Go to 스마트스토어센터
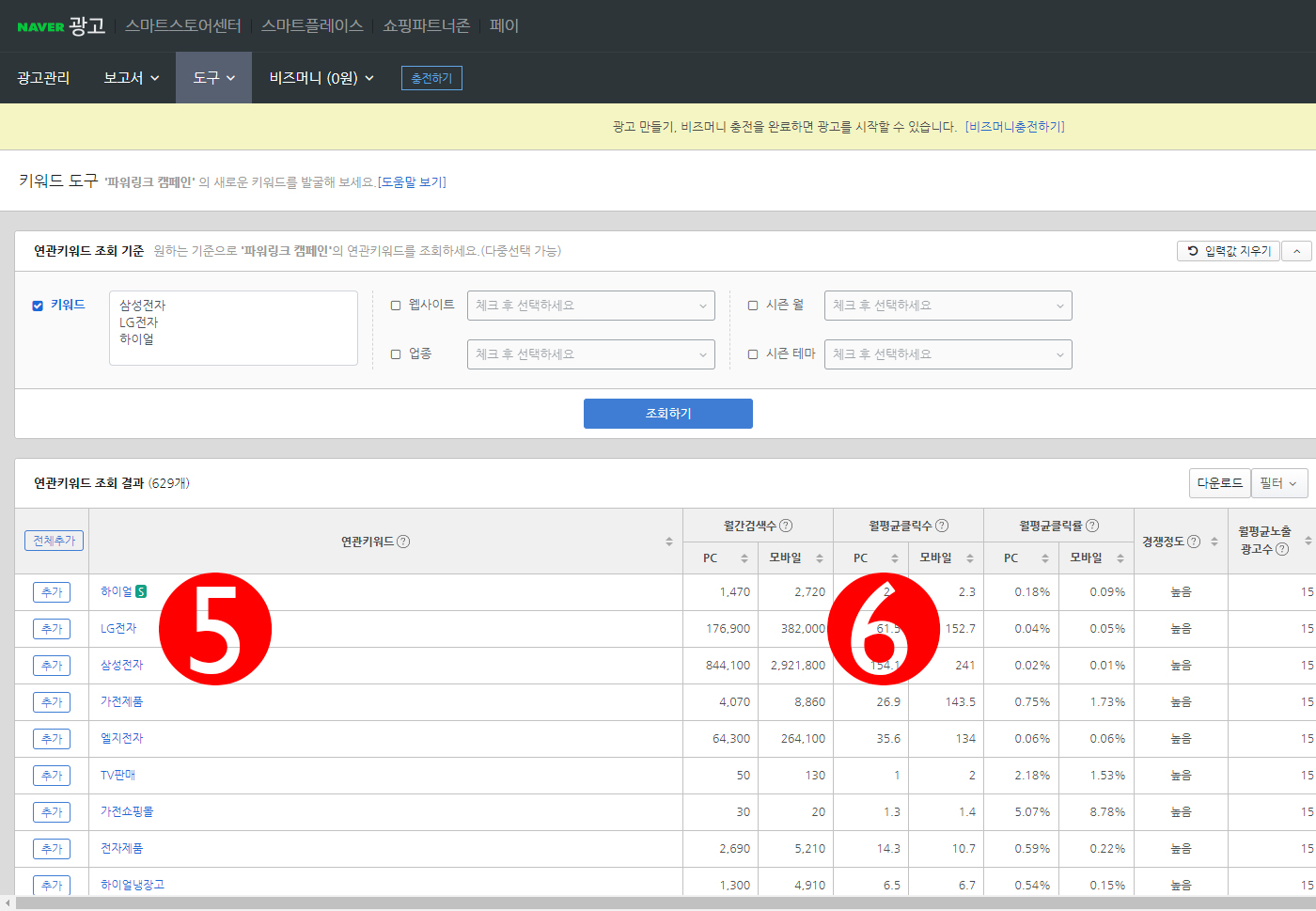Screen dimensions: 1316x911 click(x=183, y=25)
